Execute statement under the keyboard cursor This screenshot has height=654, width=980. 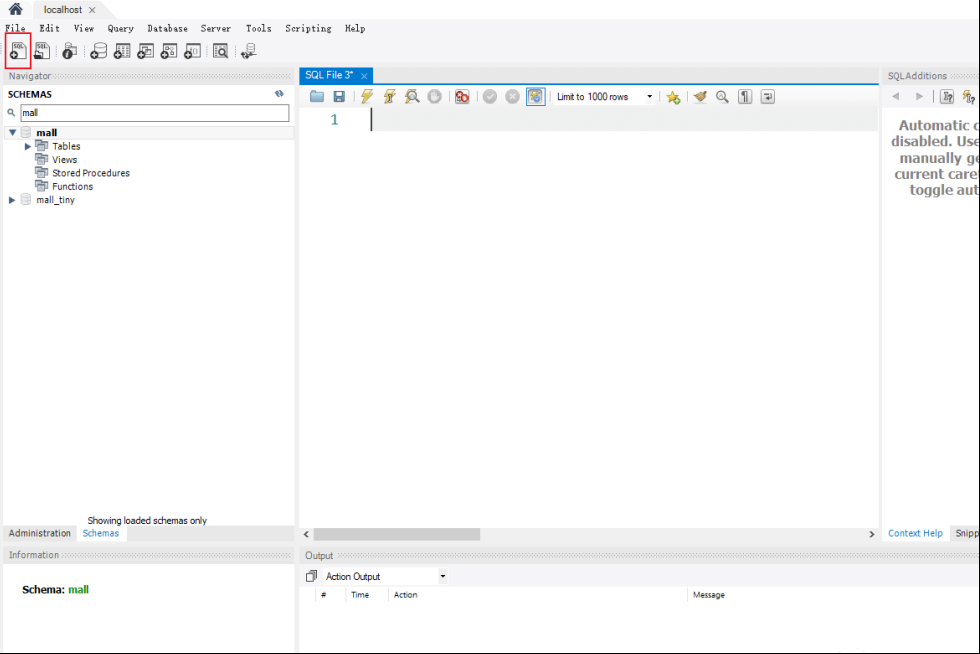click(x=389, y=96)
